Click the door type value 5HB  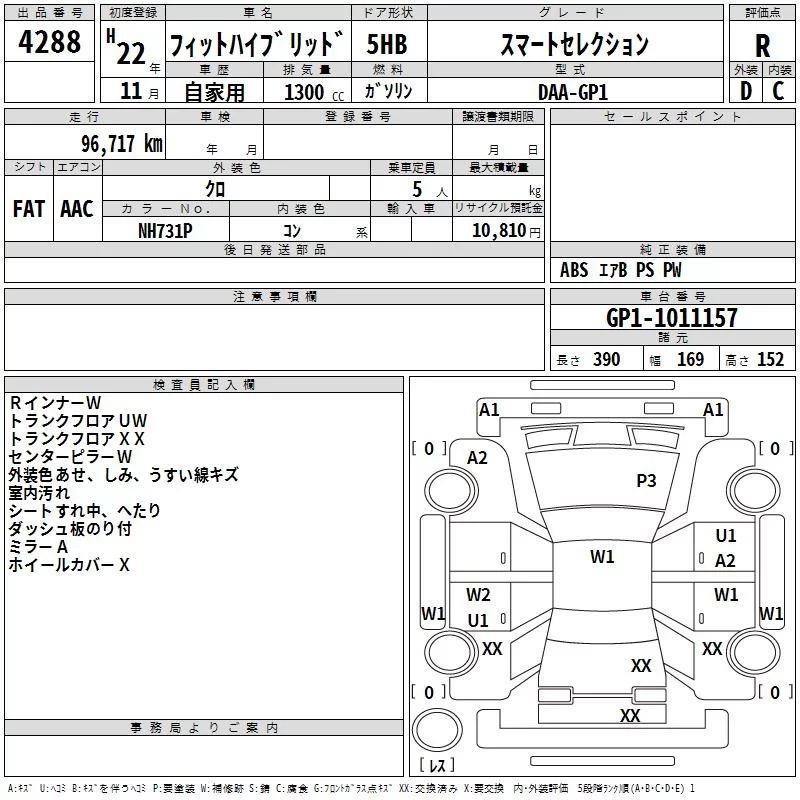click(387, 44)
